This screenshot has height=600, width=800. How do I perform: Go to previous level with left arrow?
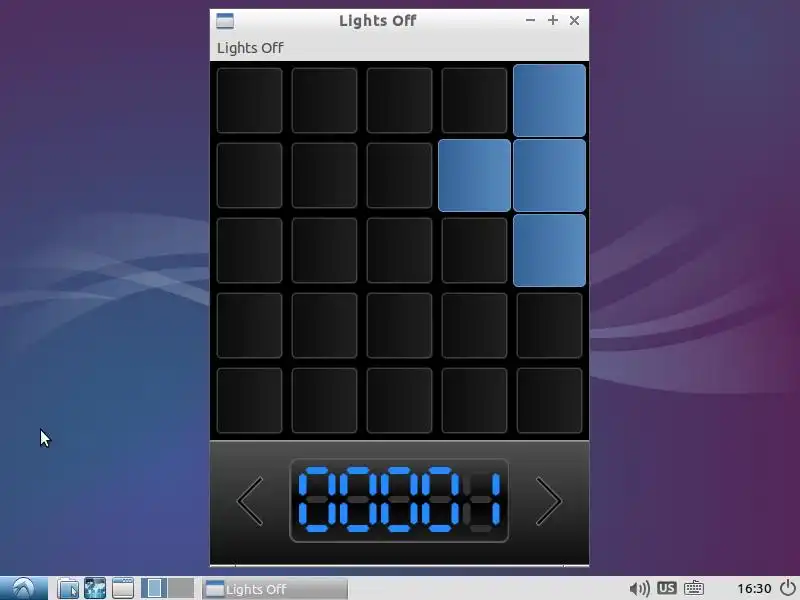(250, 502)
